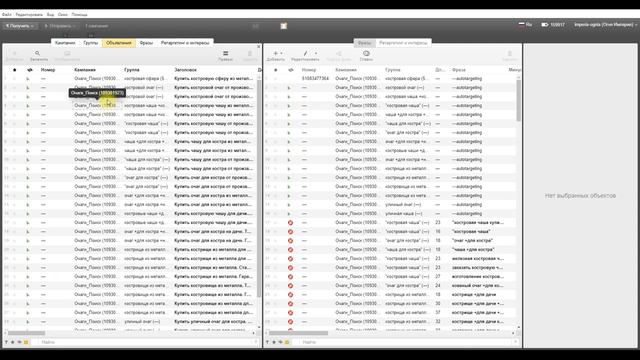Switch to left panel Фразы tab
Viewport: 640px width, 360px height.
pyautogui.click(x=146, y=42)
